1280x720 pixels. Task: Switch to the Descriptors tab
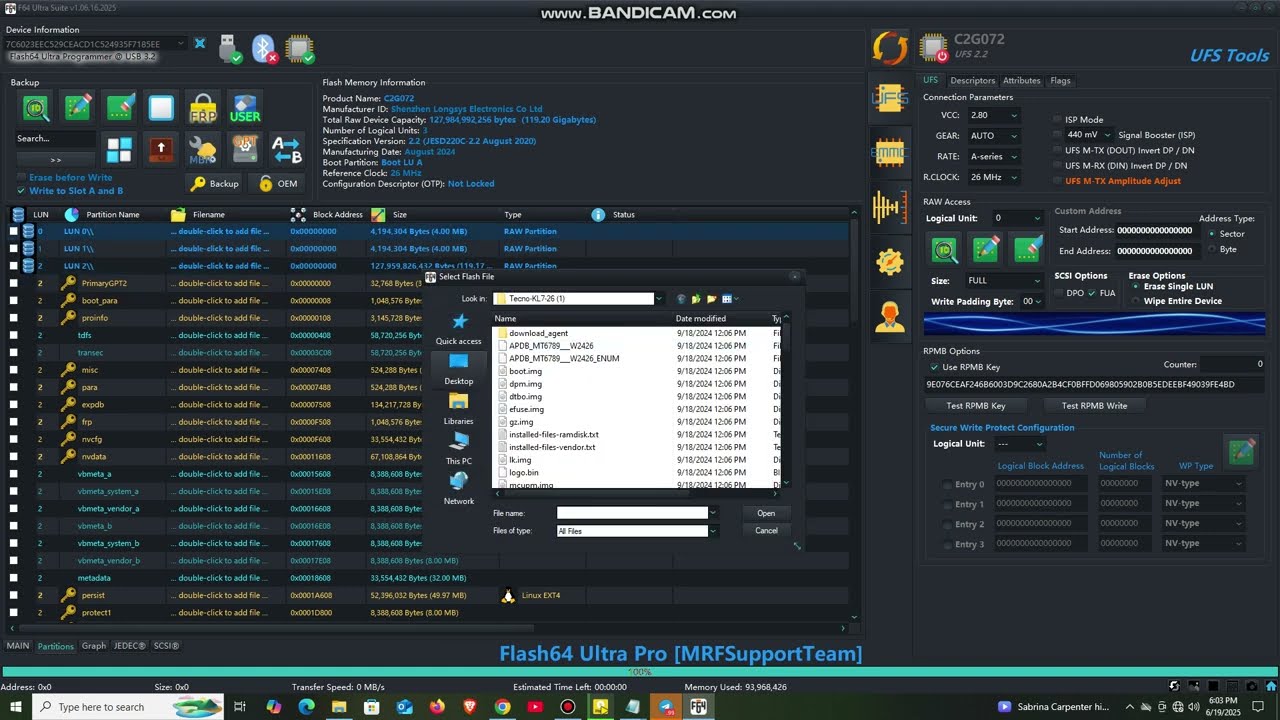972,80
